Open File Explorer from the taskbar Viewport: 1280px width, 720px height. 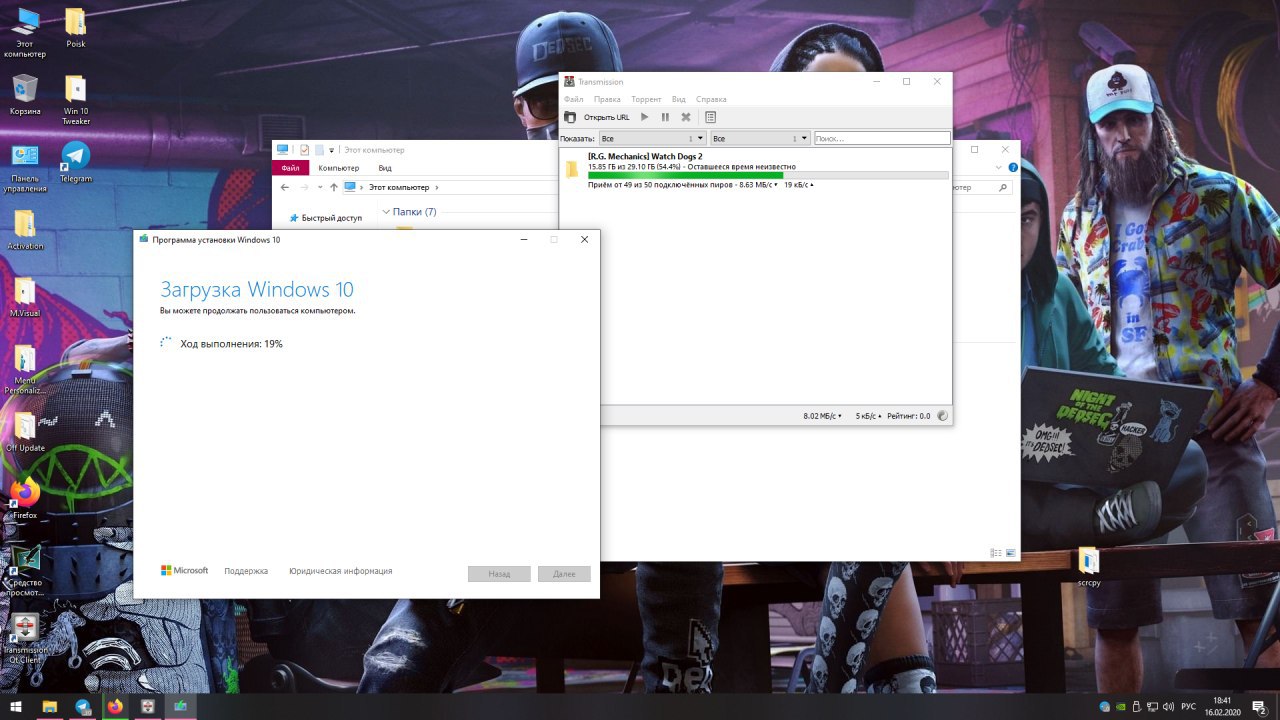[49, 706]
